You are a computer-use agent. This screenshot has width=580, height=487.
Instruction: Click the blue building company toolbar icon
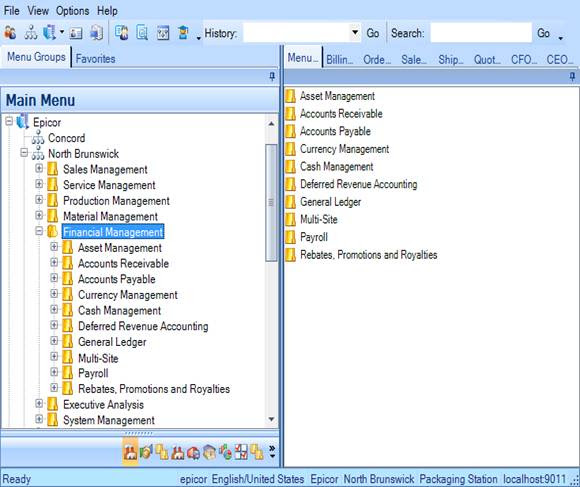tap(49, 33)
